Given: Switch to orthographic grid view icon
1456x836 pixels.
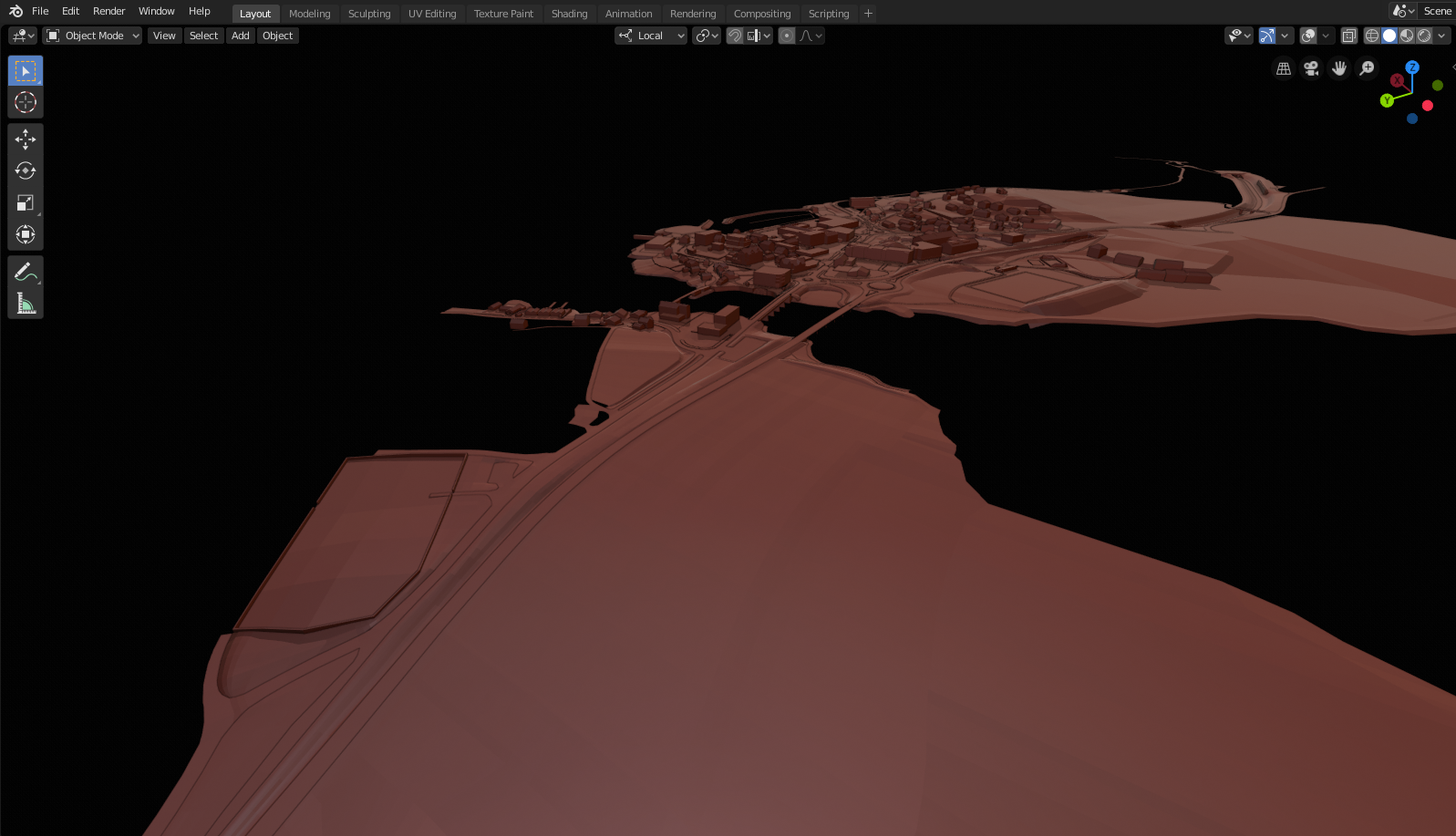Looking at the screenshot, I should (1284, 68).
